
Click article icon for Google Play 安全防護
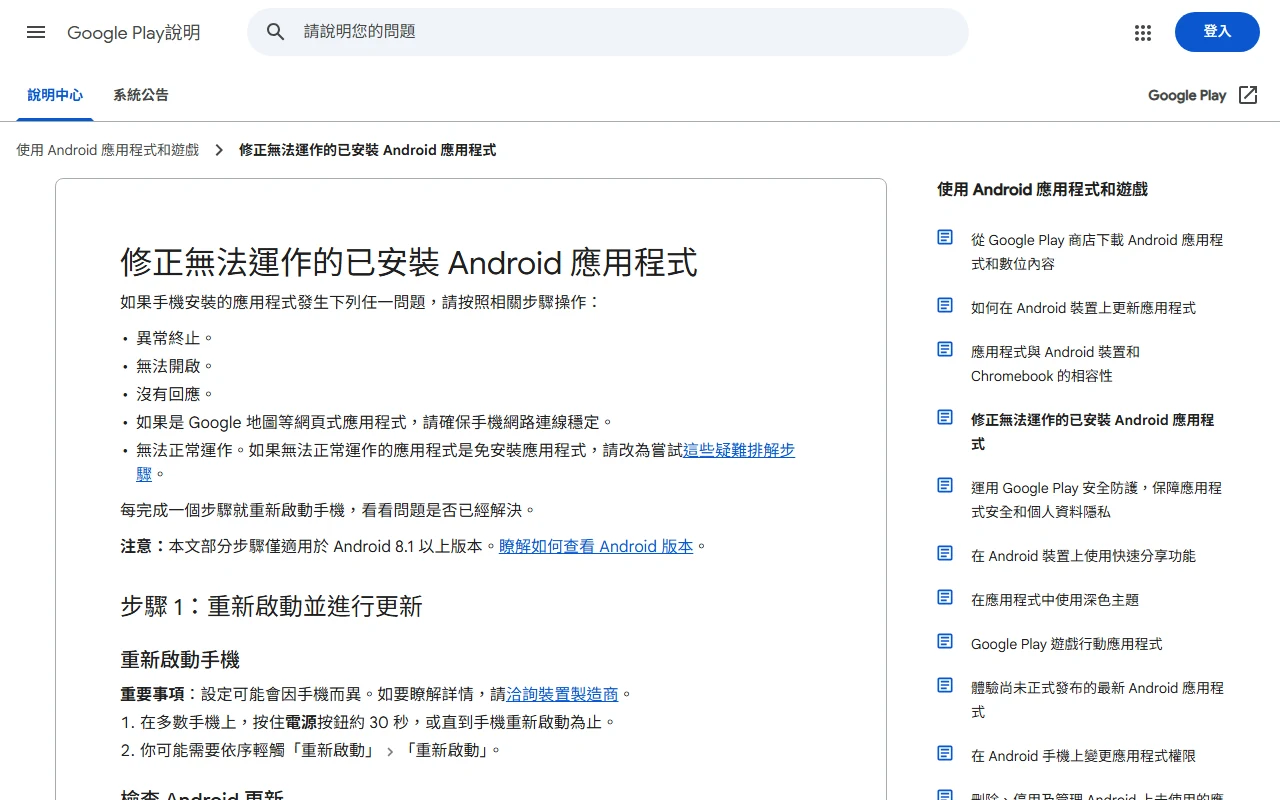(x=945, y=485)
